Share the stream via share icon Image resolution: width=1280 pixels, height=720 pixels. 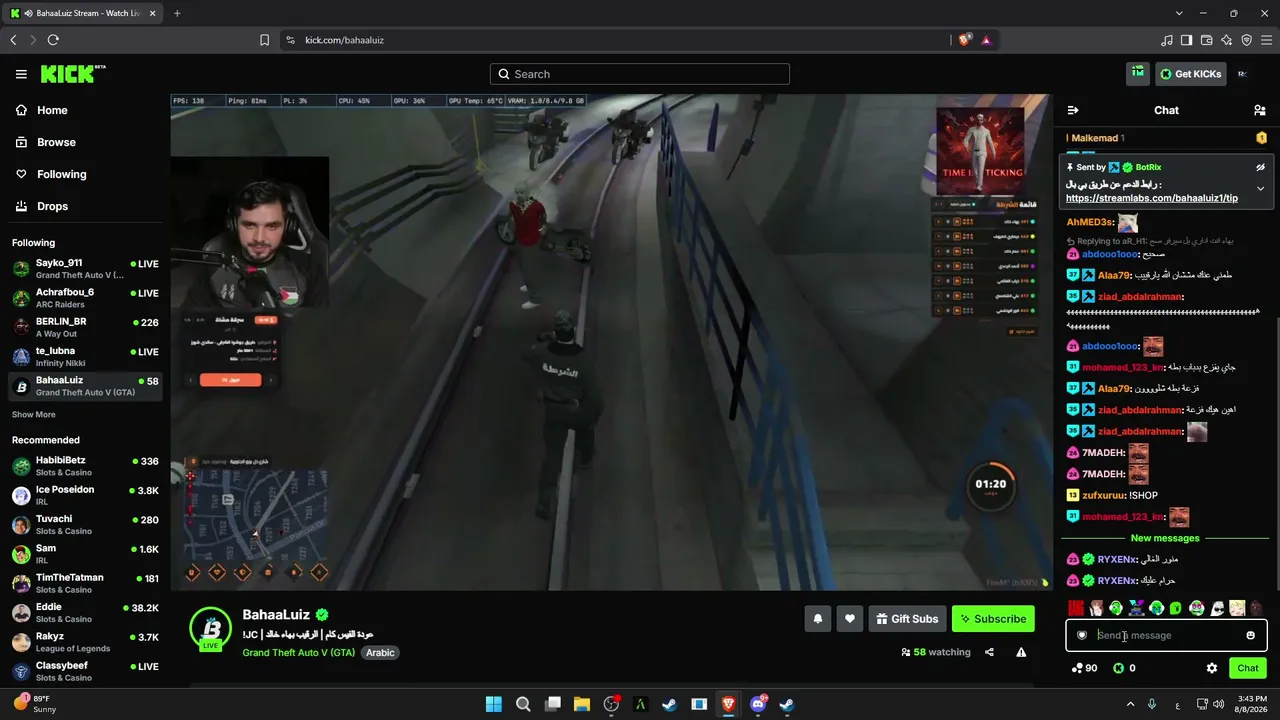989,652
